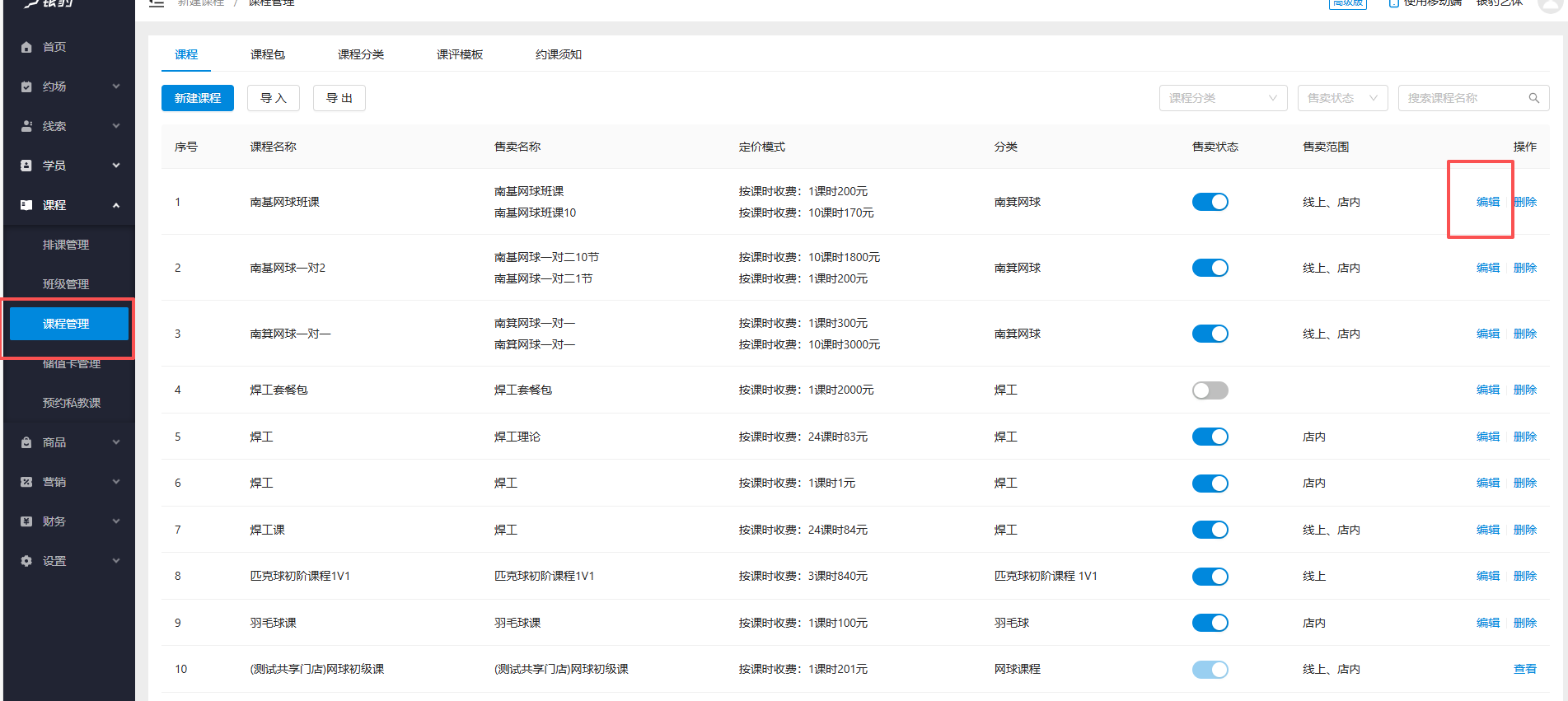Toggle sale status for 焊工理论 row
Viewport: 1568px width, 701px height.
[x=1210, y=437]
